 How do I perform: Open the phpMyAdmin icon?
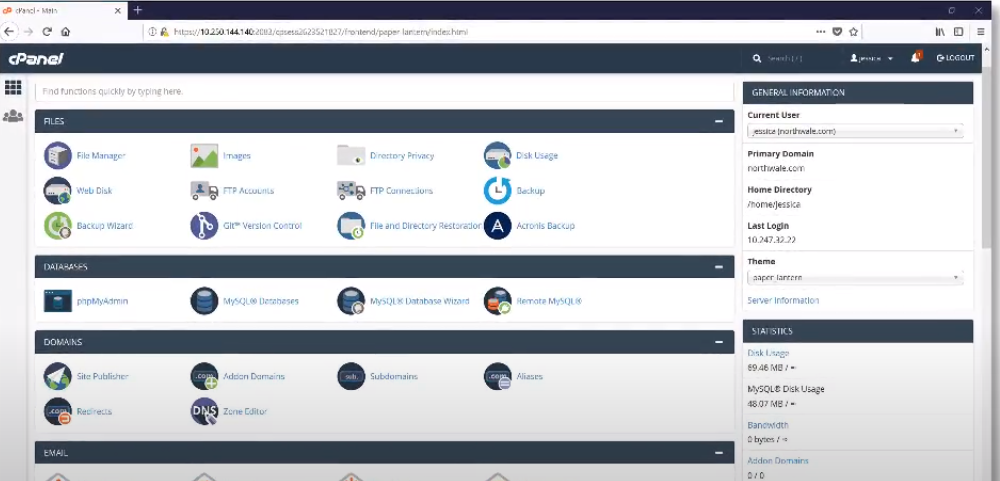pos(57,300)
